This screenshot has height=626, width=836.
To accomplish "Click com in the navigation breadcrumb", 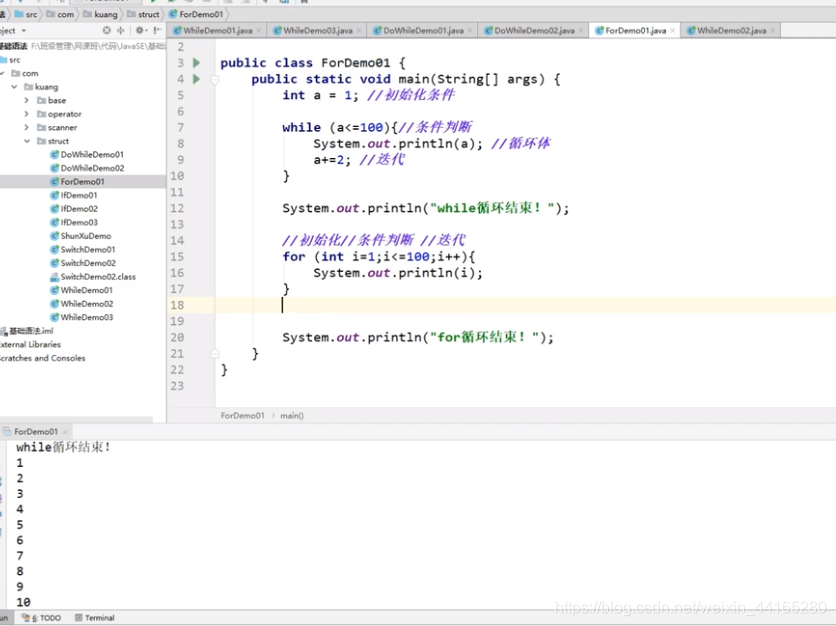I will (60, 14).
